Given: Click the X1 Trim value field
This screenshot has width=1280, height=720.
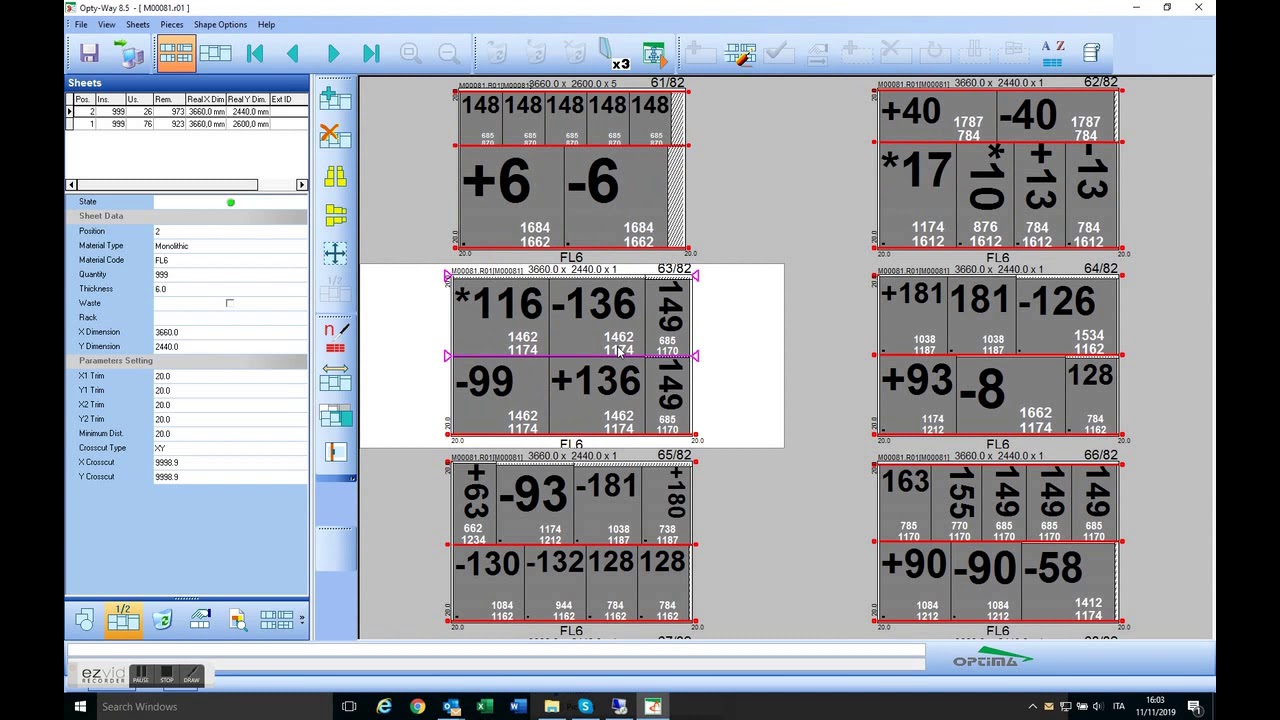Looking at the screenshot, I should point(230,376).
